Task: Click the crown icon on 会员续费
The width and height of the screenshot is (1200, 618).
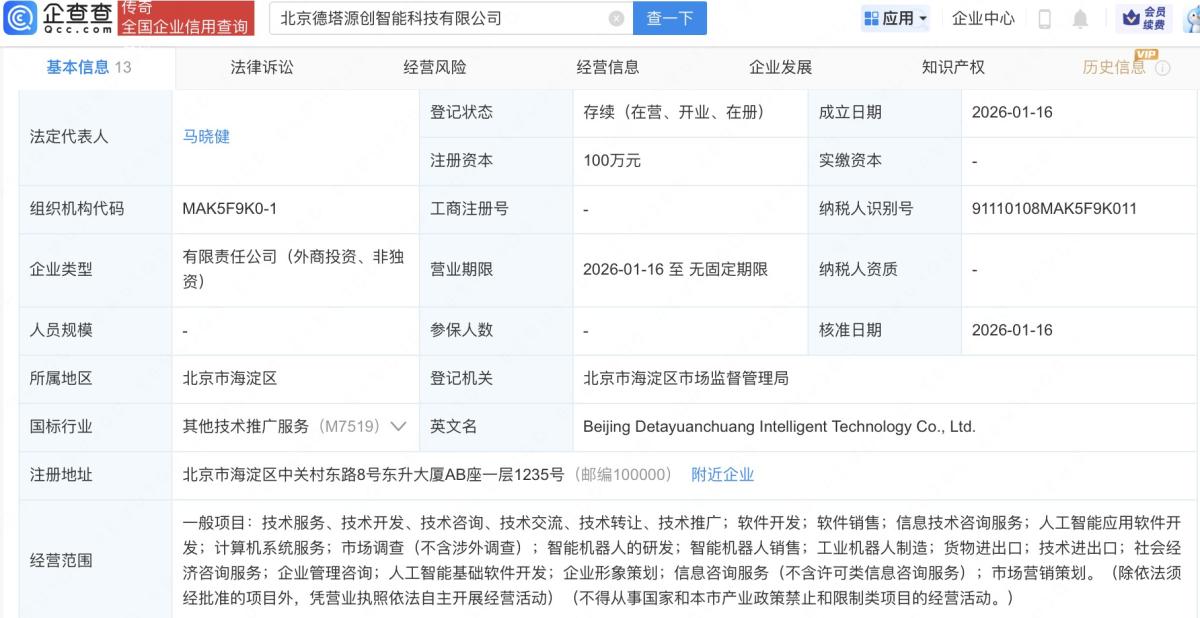Action: point(1131,17)
